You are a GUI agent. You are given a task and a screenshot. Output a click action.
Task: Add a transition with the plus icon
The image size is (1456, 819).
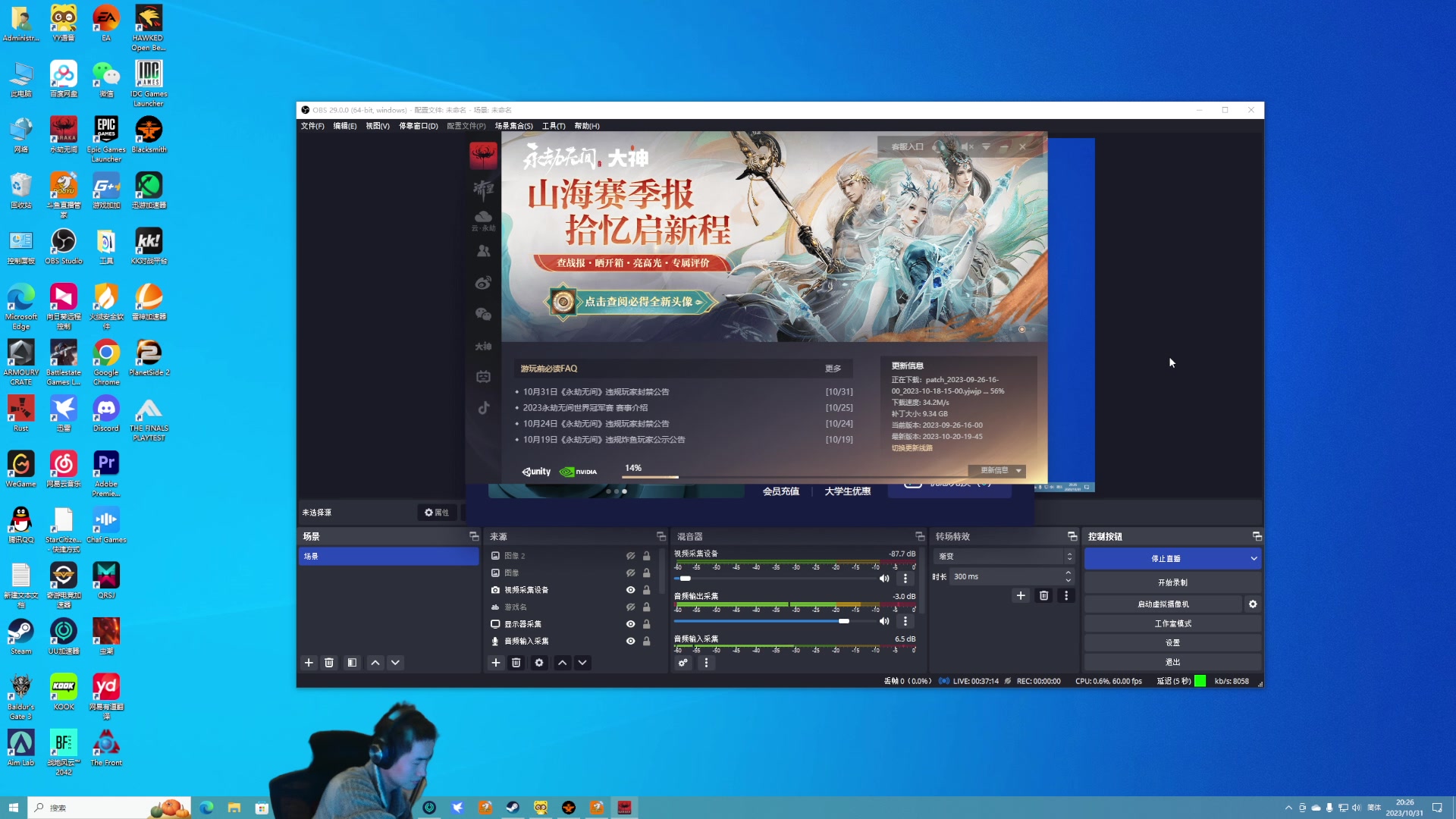(x=1021, y=596)
